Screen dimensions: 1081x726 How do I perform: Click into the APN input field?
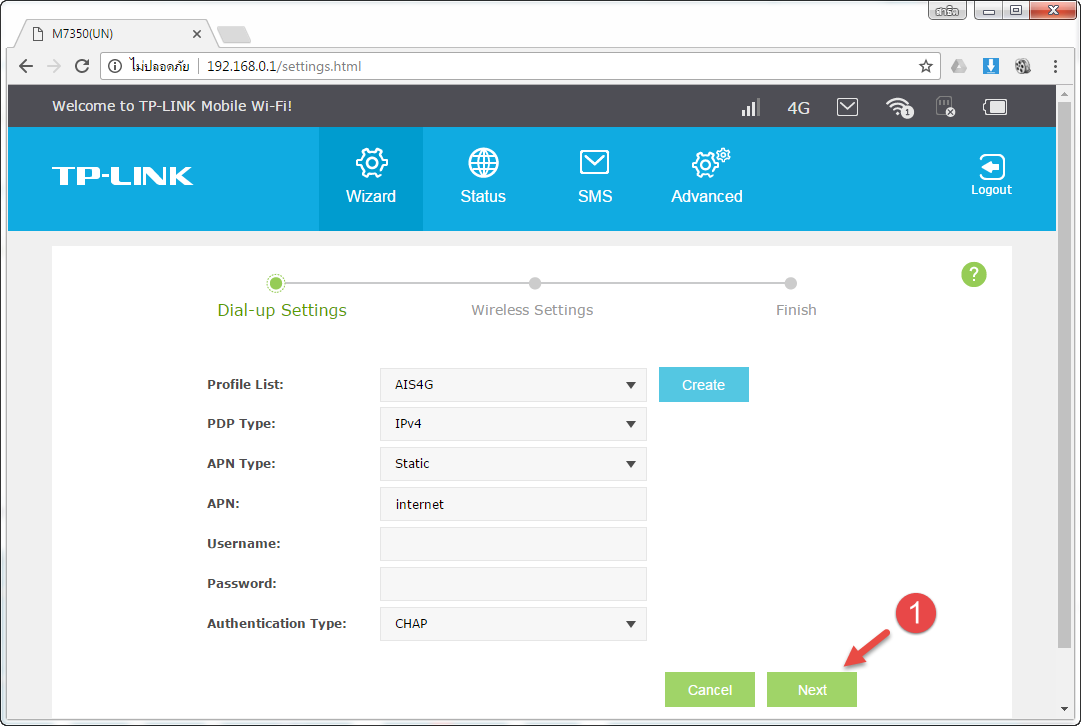tap(513, 504)
